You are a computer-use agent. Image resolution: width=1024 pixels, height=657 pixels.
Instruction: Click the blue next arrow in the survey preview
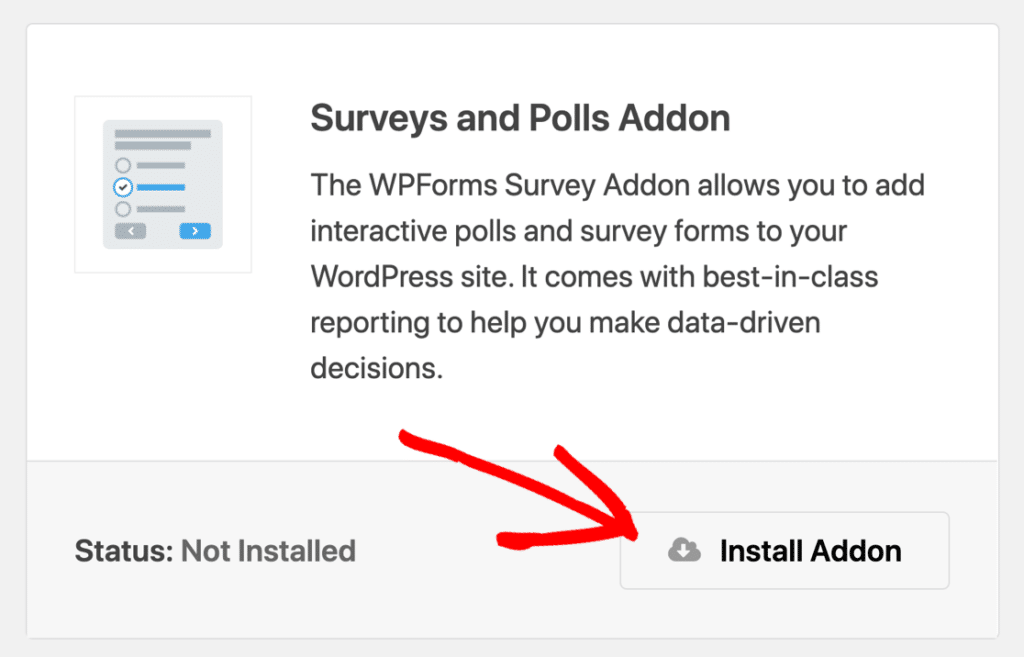[x=195, y=231]
